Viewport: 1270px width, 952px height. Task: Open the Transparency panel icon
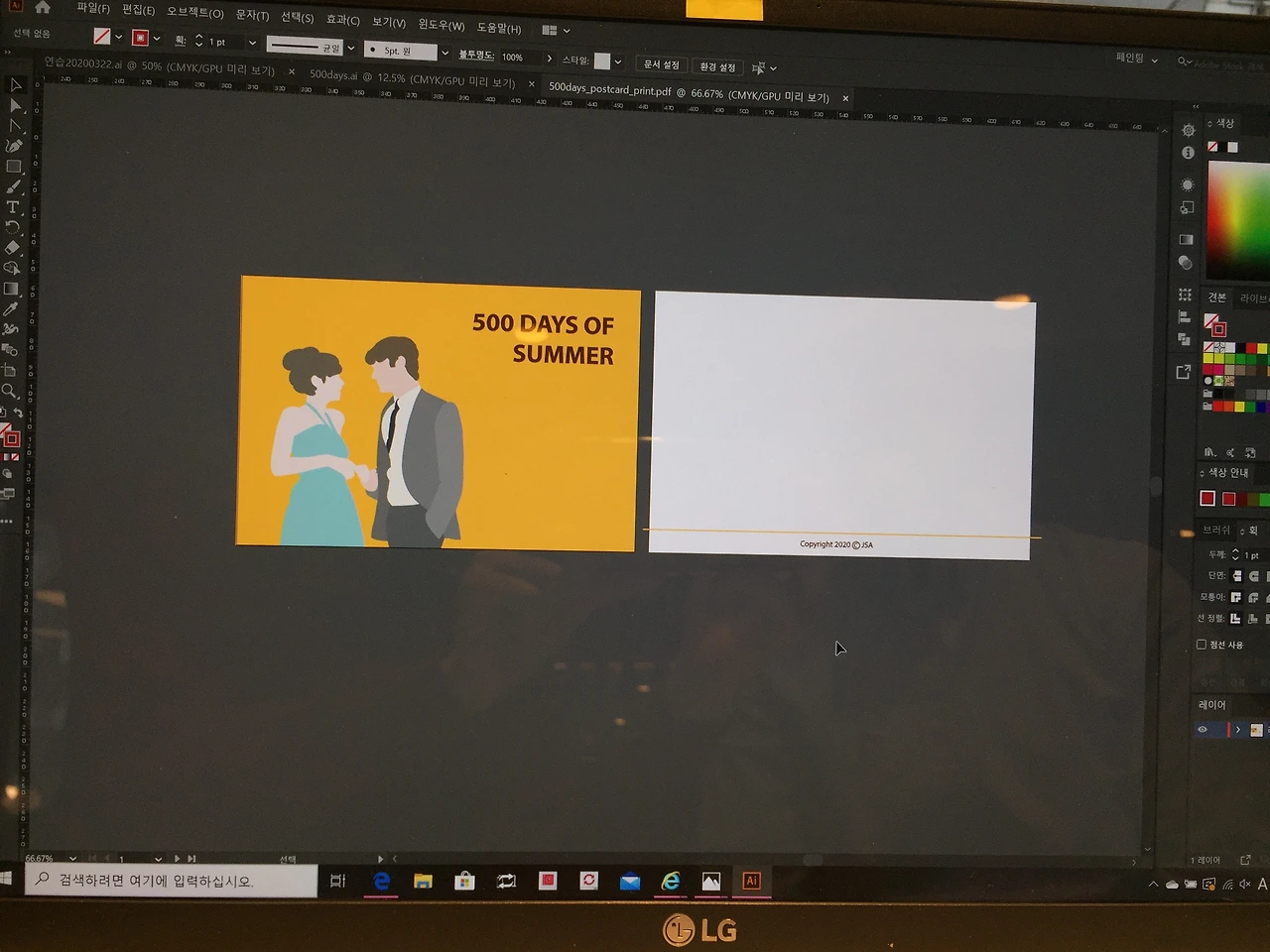1186,263
